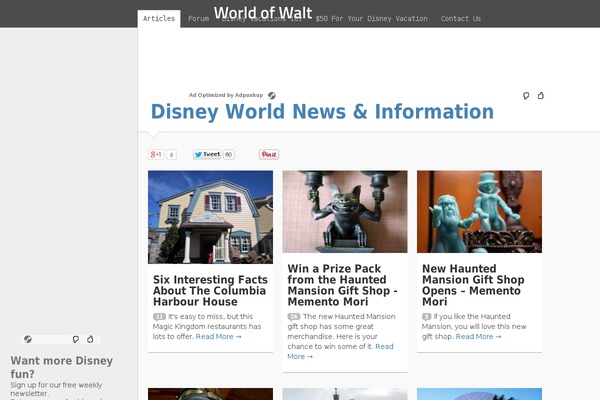Open the gargoyle candle holder thumbnail
Screen dimensions: 600x400
tap(345, 212)
